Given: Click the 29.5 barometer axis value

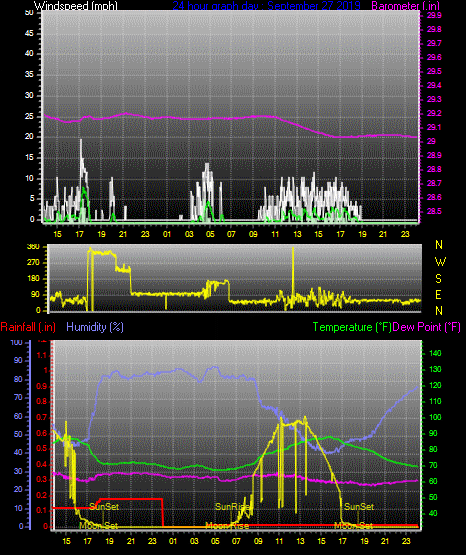Looking at the screenshot, I should point(434,71).
